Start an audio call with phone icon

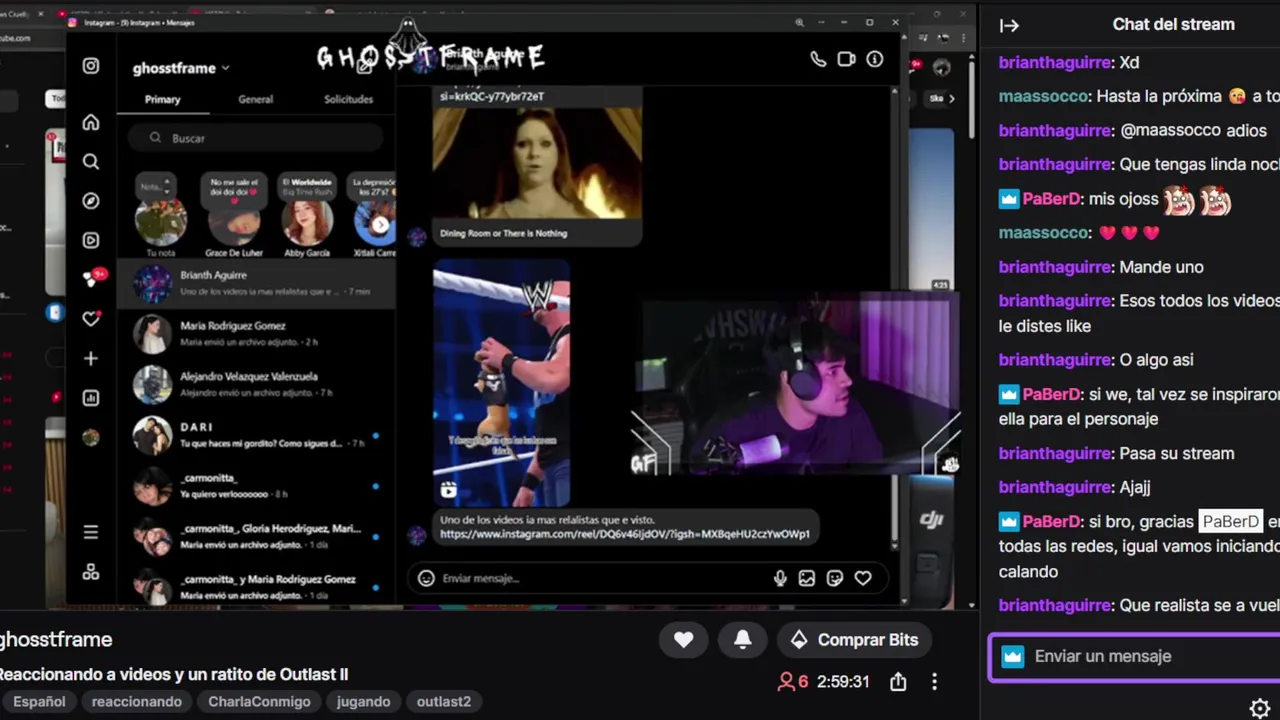(x=818, y=59)
